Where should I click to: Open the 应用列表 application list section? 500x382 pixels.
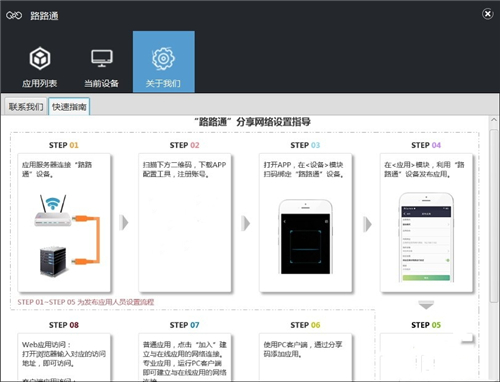40,67
